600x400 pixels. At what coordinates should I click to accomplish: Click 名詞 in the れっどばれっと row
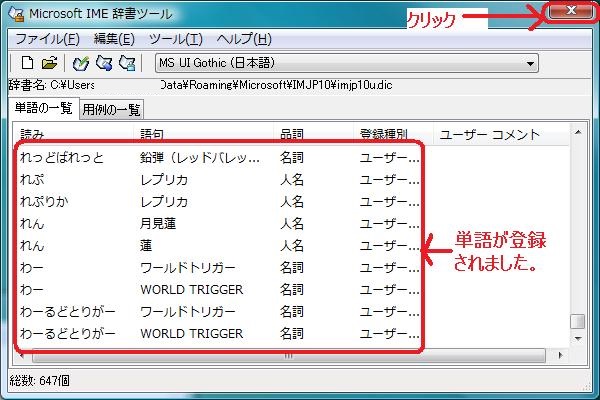pyautogui.click(x=292, y=158)
